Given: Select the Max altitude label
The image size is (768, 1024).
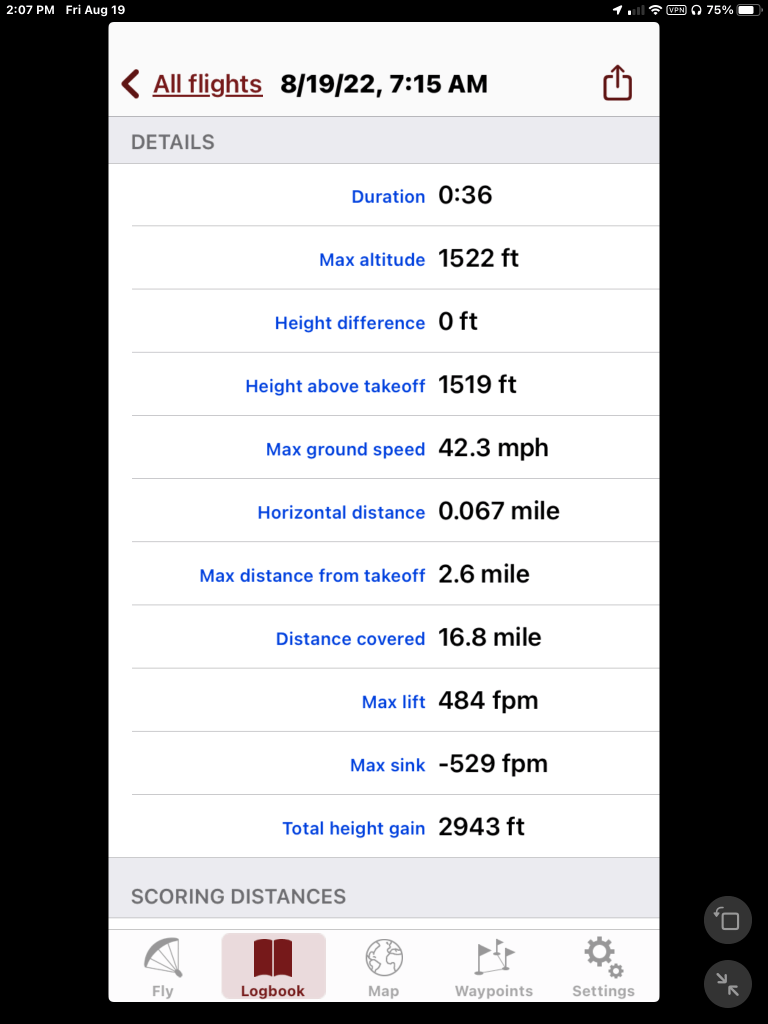Looking at the screenshot, I should pos(372,260).
